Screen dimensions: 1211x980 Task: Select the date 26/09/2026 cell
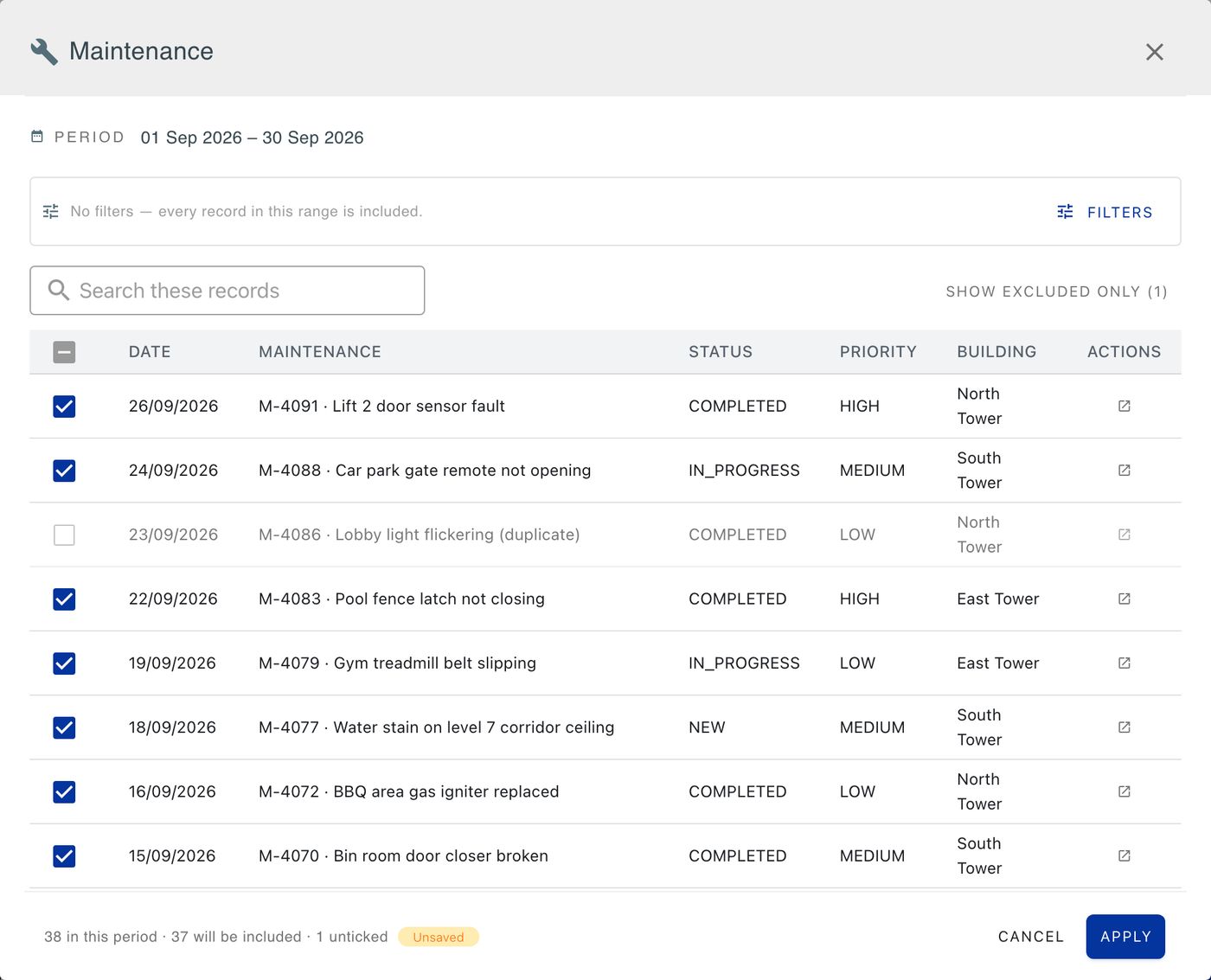[173, 406]
